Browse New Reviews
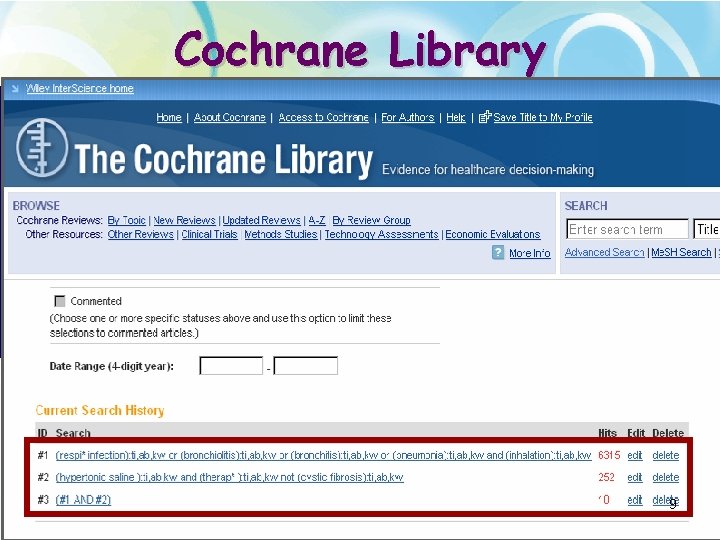720x540 pixels. point(184,220)
